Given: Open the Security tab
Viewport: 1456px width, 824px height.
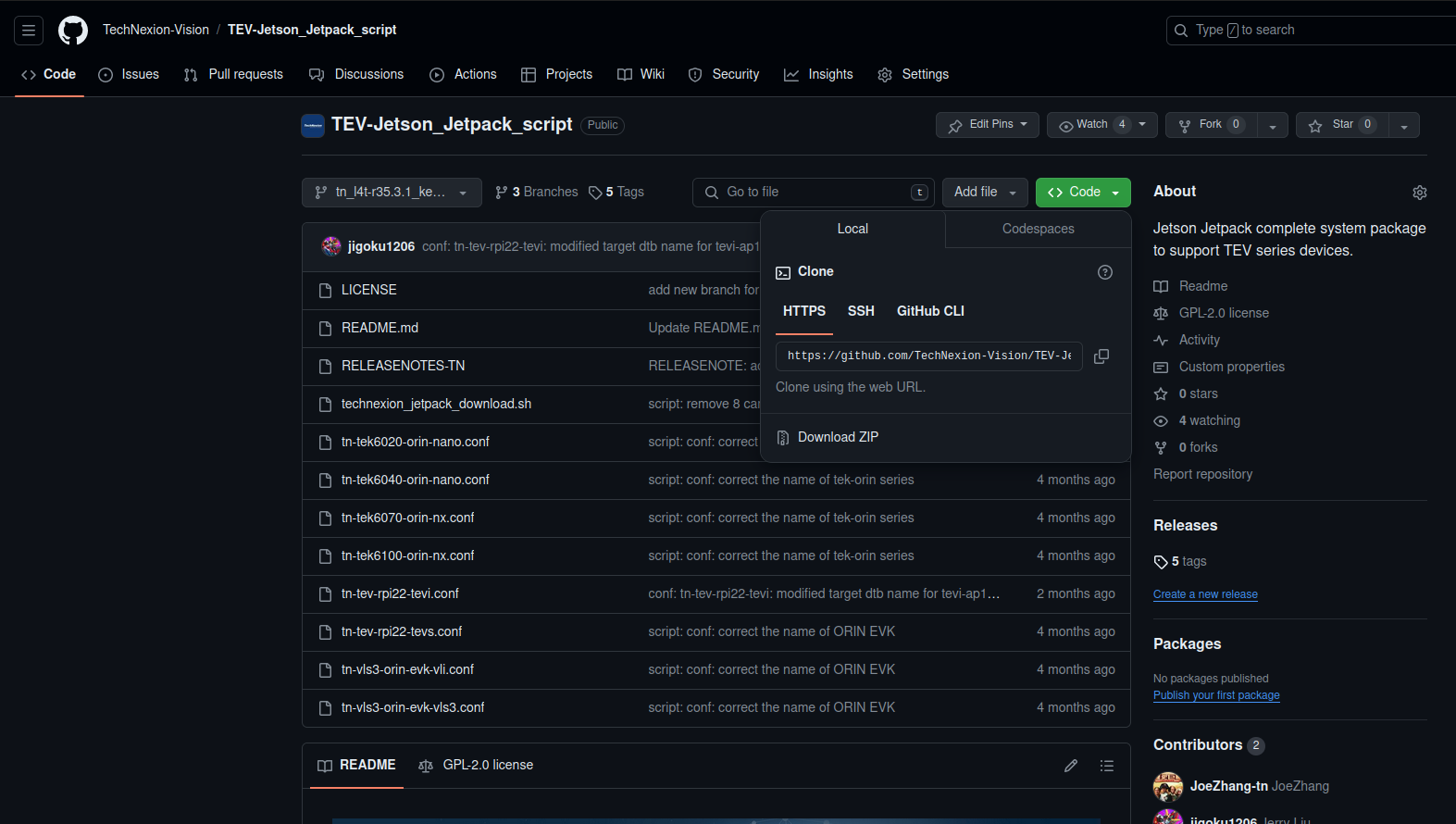Looking at the screenshot, I should [724, 75].
